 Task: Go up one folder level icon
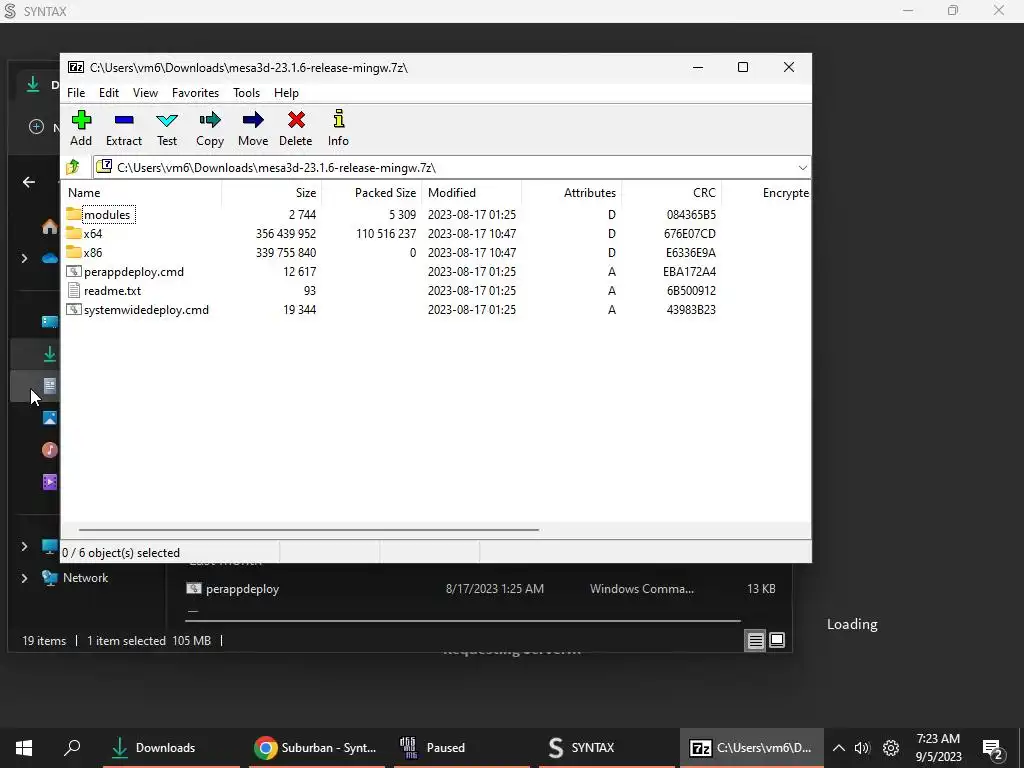(x=73, y=167)
